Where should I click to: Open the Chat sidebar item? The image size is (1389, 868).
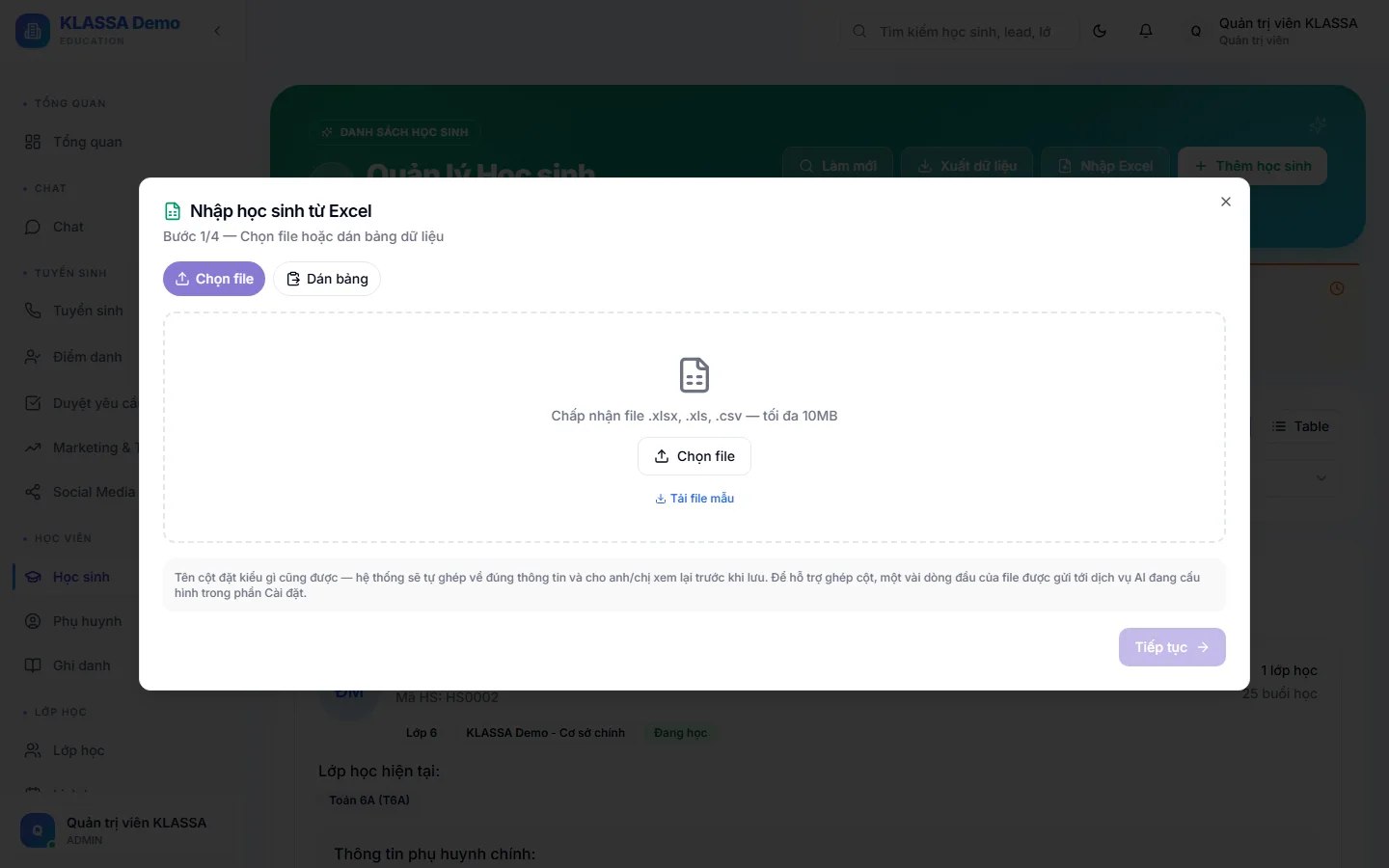[68, 227]
